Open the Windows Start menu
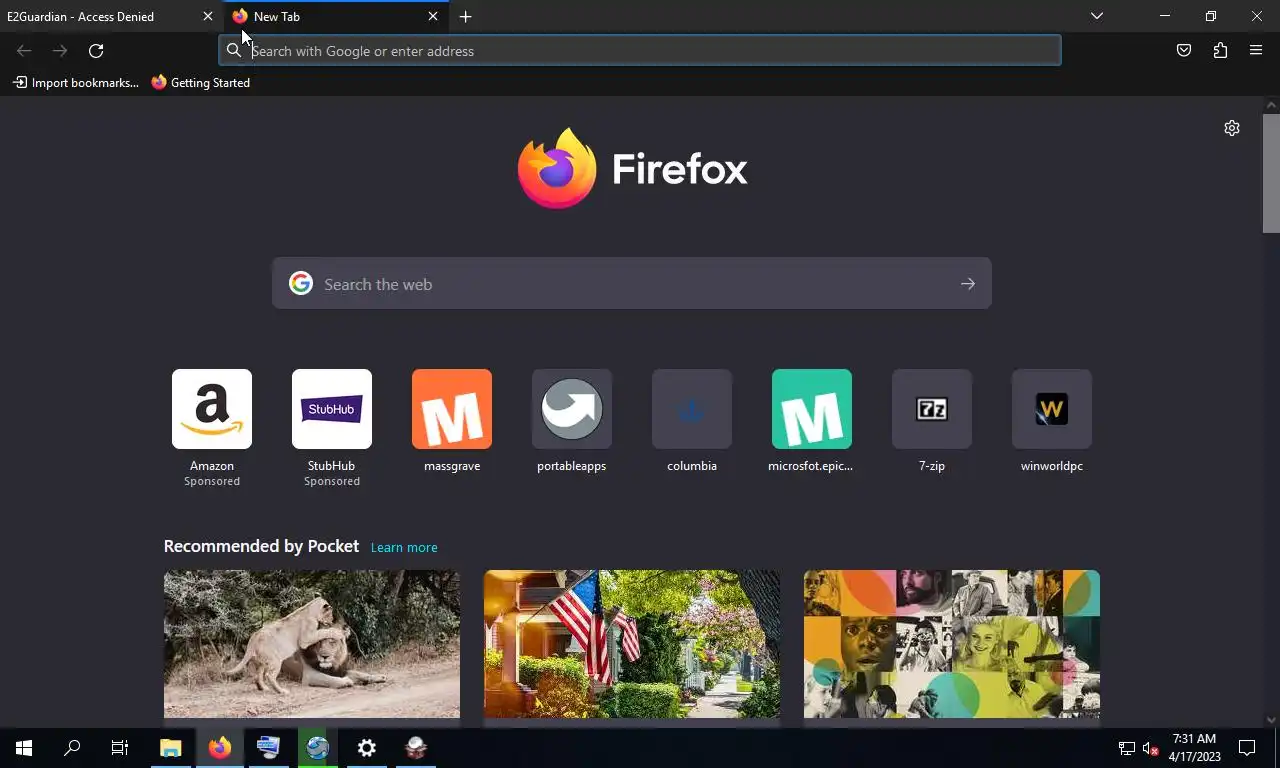Screen dimensions: 1280x768 [x=24, y=748]
